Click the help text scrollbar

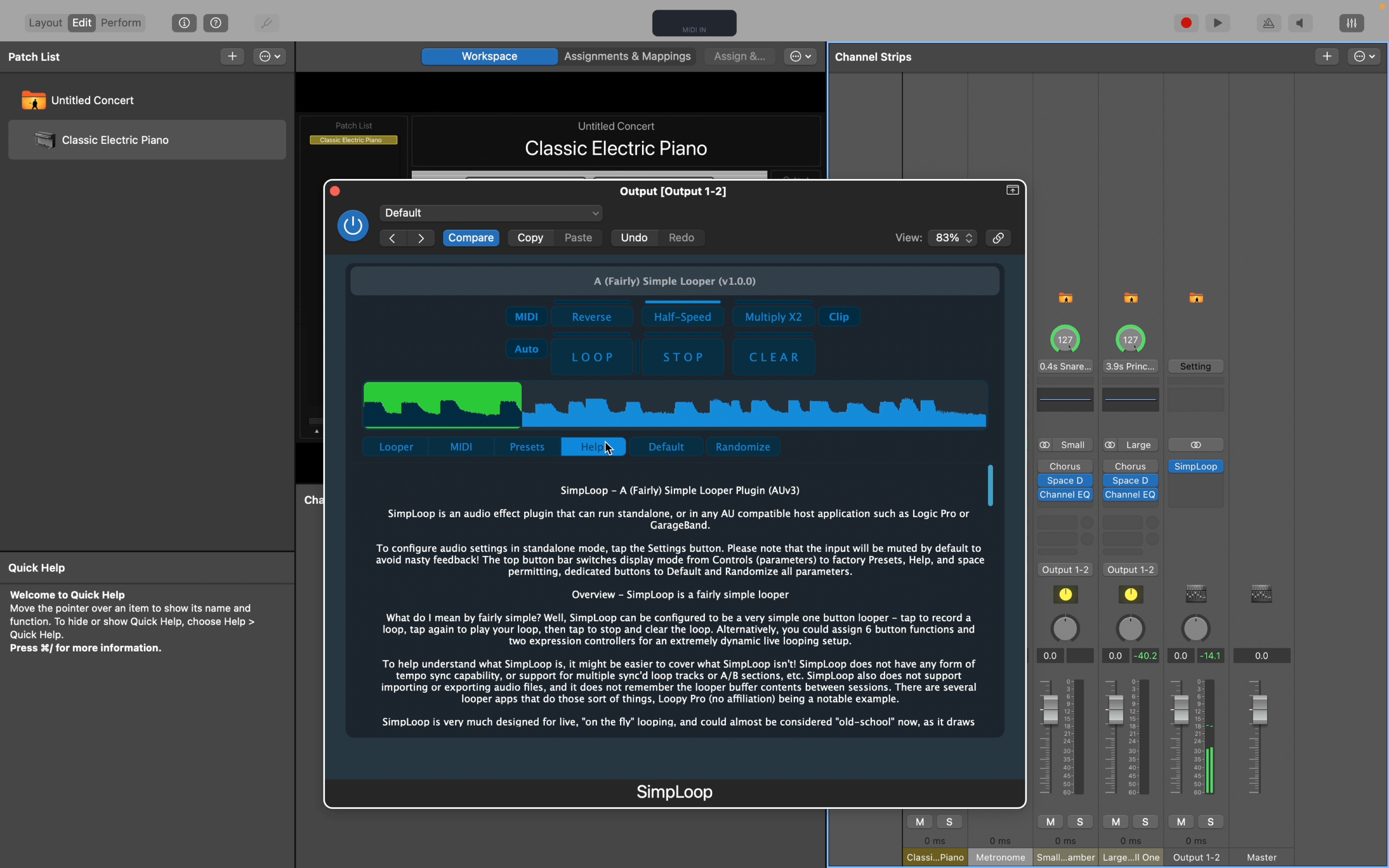click(990, 486)
